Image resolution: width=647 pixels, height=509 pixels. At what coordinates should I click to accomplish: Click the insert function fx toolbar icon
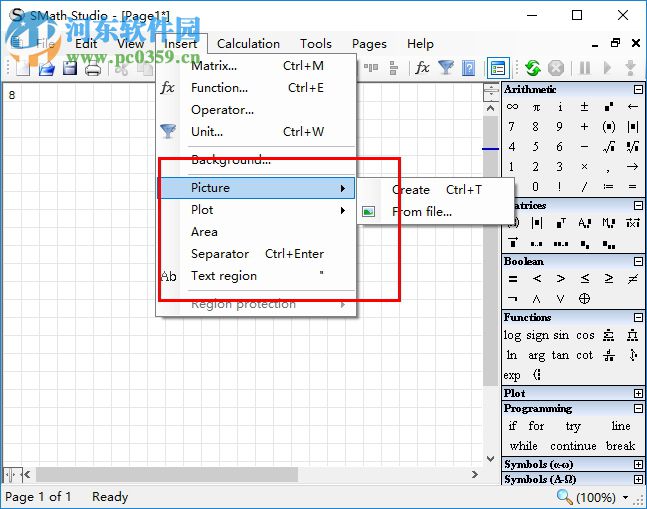point(422,68)
